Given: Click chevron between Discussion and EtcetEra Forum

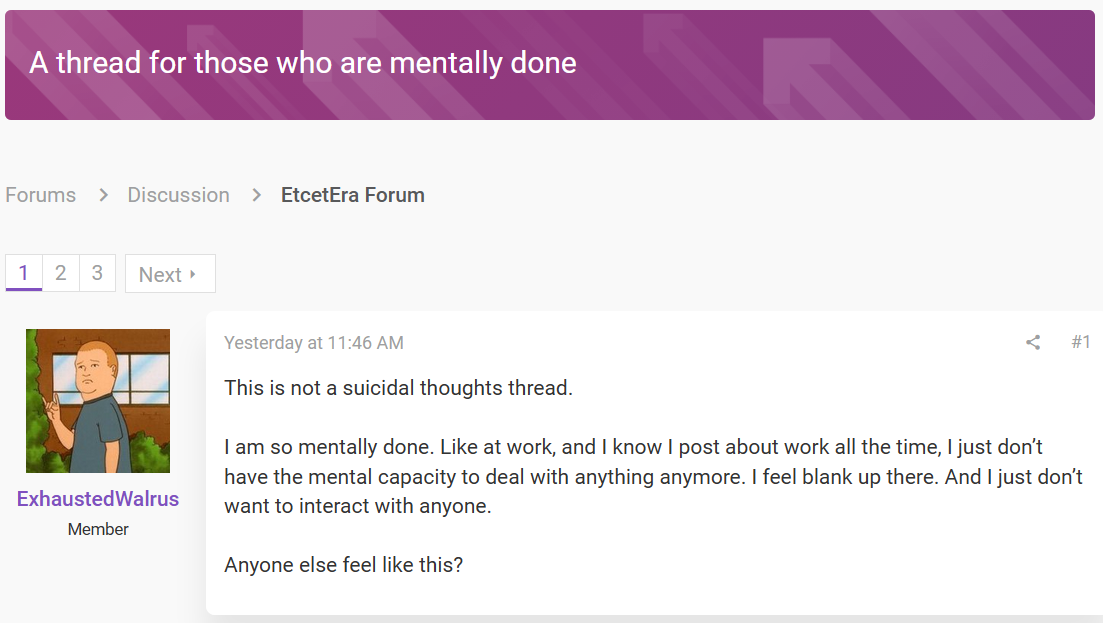Looking at the screenshot, I should (257, 195).
